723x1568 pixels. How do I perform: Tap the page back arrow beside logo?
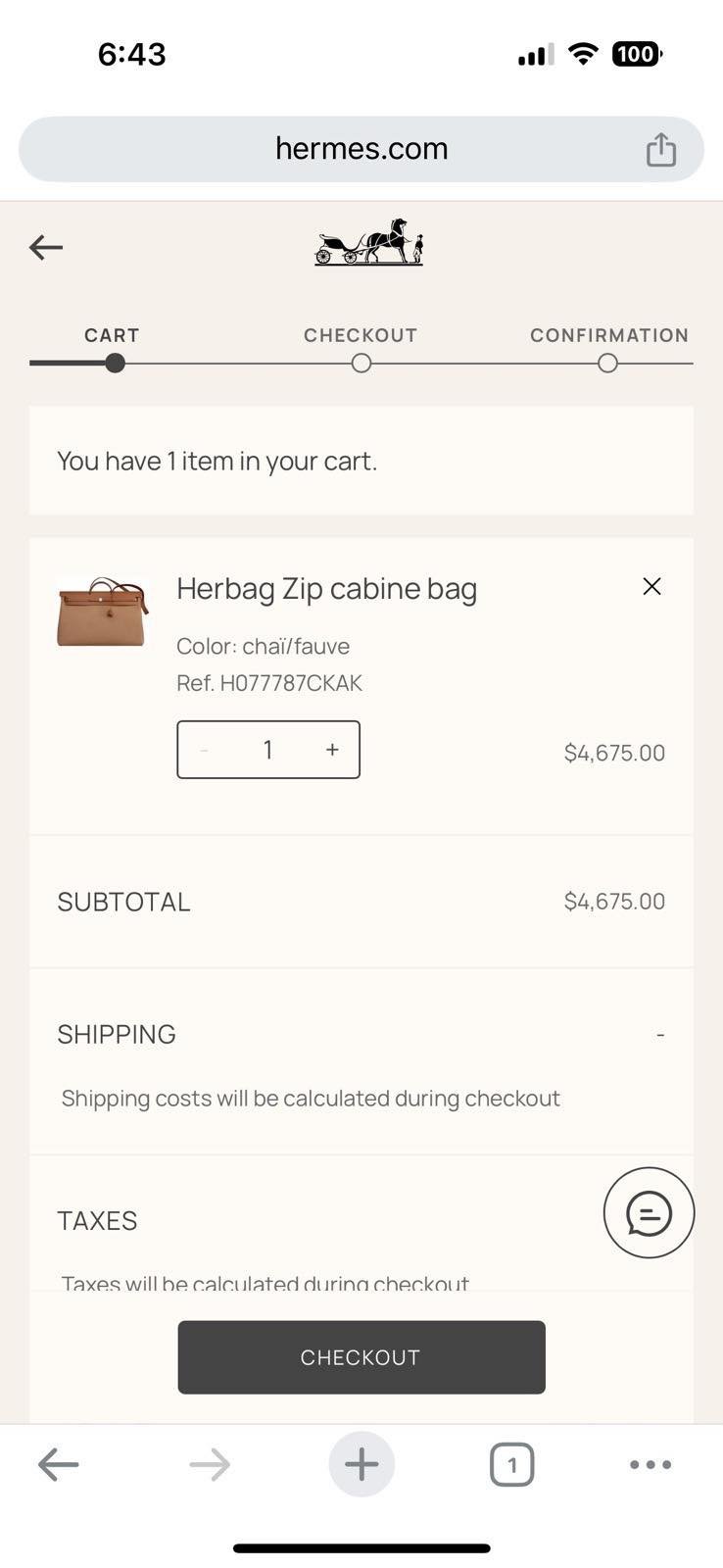(x=46, y=247)
